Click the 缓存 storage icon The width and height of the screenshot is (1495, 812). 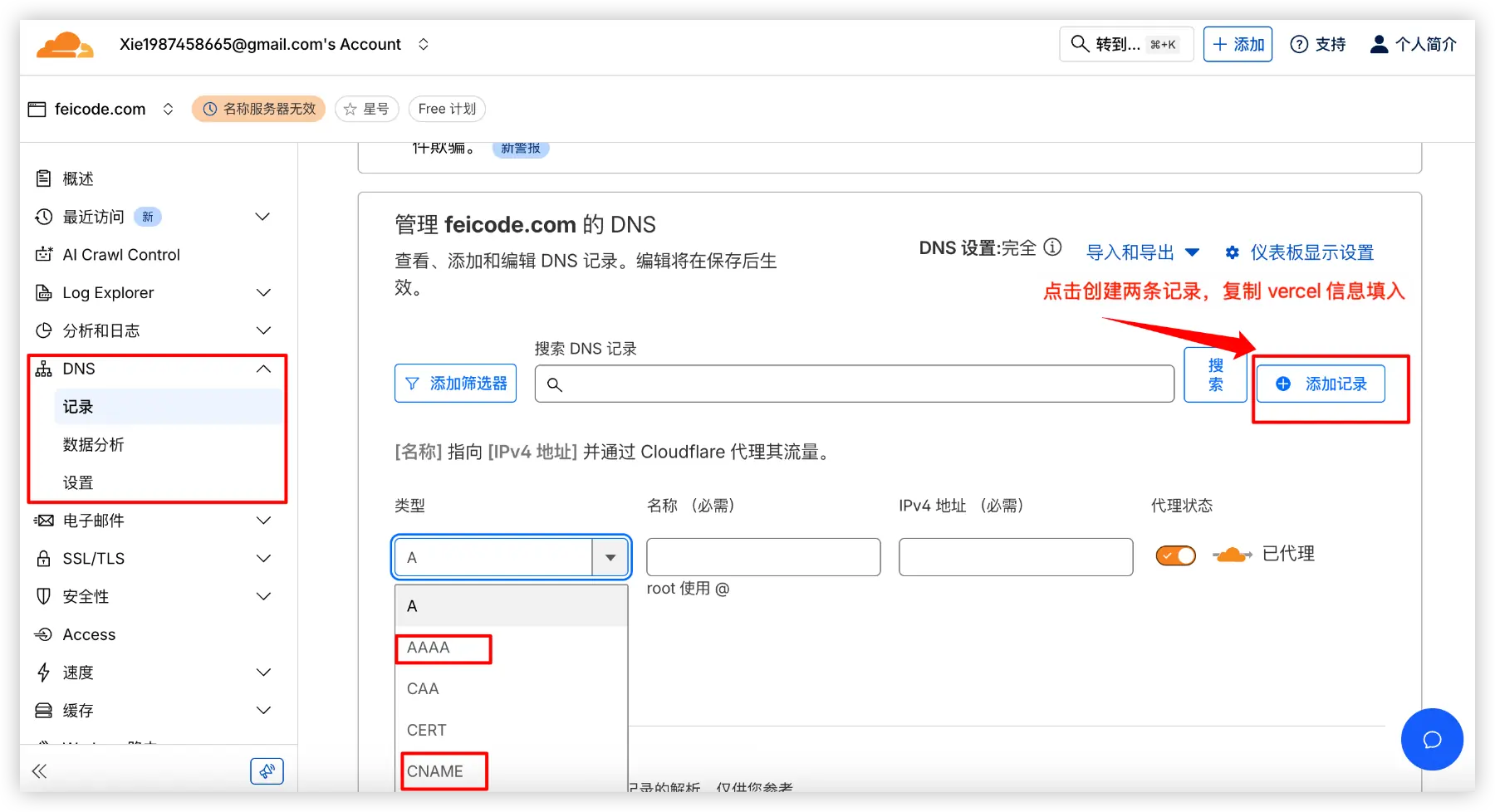[x=44, y=711]
